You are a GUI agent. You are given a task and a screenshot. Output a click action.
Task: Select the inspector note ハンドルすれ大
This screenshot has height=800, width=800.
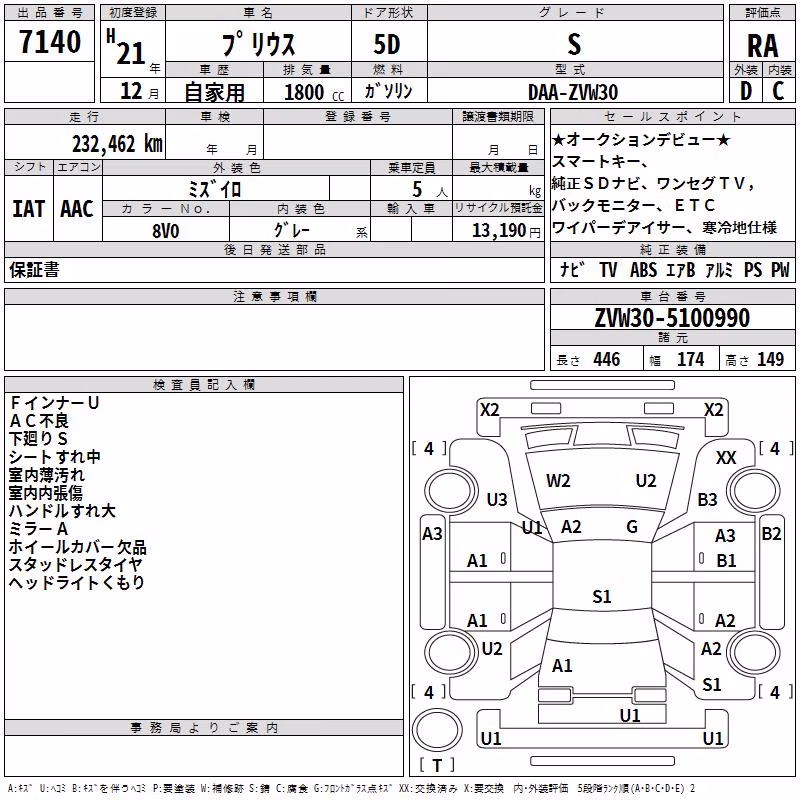tap(62, 511)
